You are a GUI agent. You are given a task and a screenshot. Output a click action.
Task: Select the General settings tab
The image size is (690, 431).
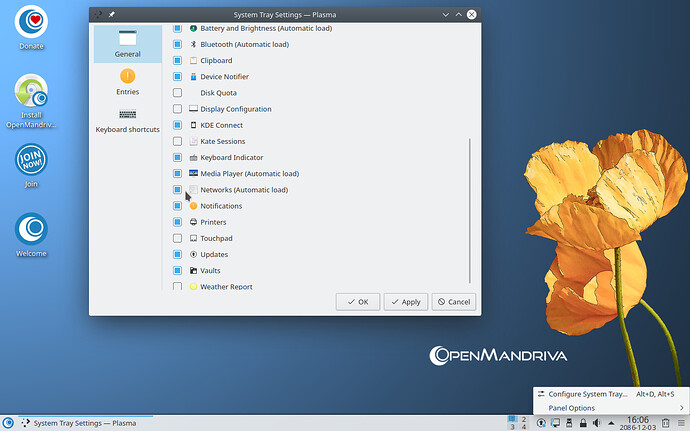pos(128,44)
